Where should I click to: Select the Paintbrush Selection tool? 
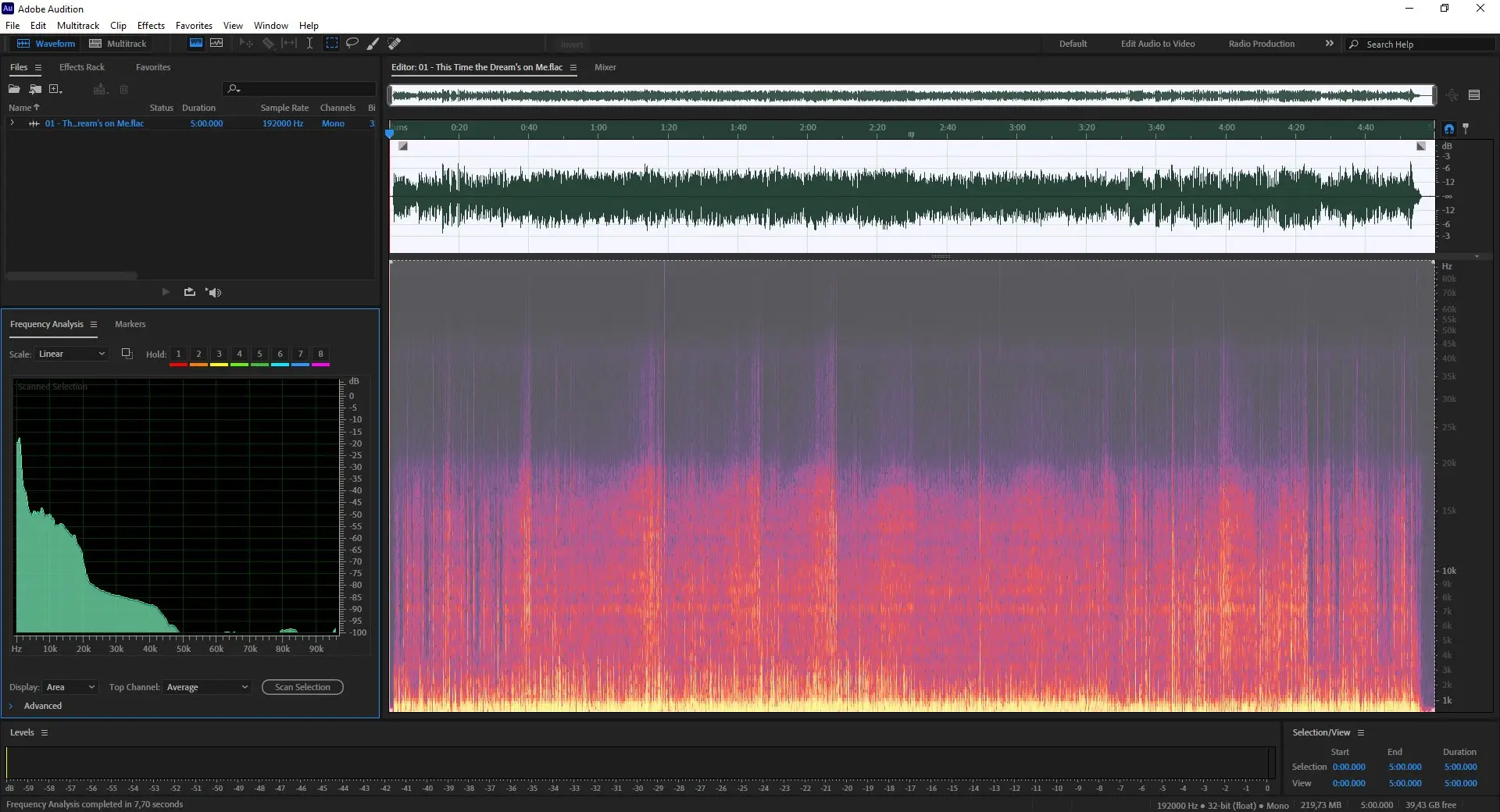[373, 44]
